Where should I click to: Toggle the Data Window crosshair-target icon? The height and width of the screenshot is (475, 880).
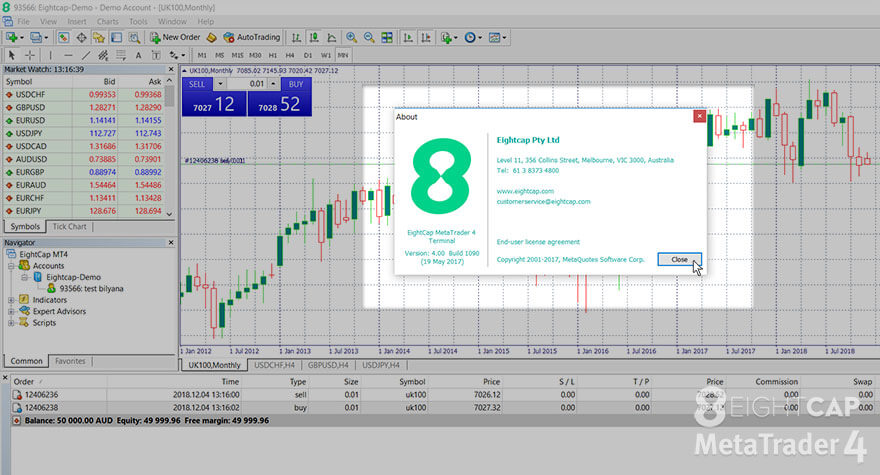pyautogui.click(x=81, y=38)
